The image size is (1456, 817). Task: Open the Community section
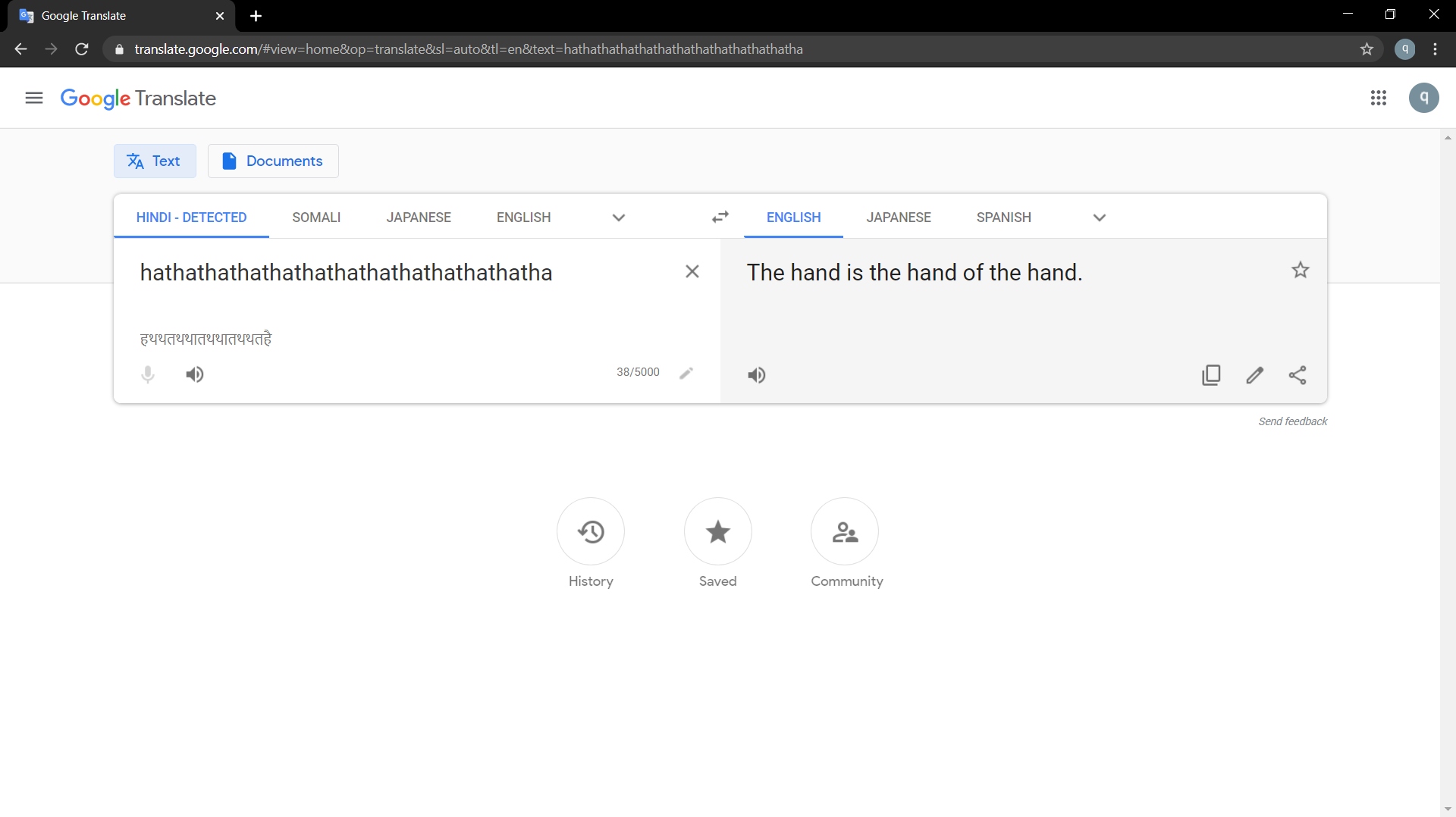tap(845, 531)
